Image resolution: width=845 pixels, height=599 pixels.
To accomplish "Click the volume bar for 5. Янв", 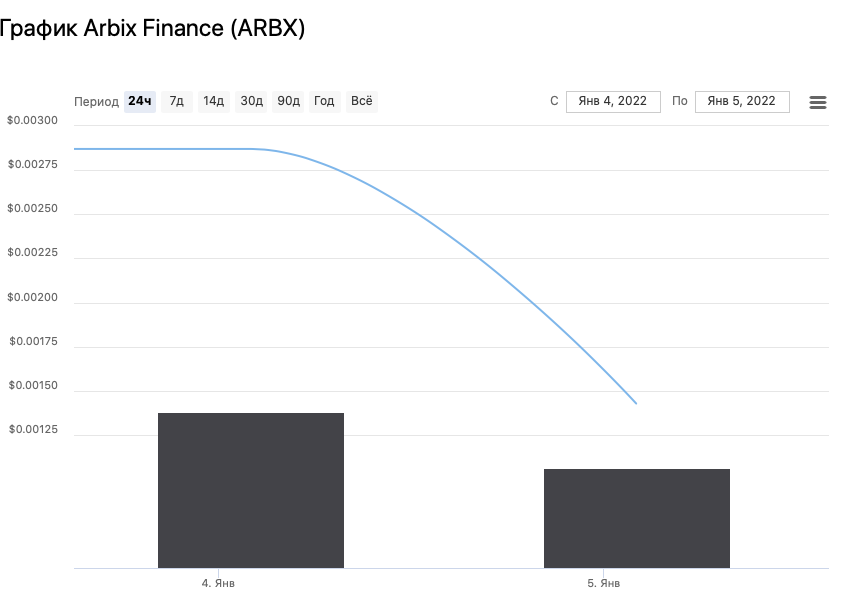I will point(636,518).
